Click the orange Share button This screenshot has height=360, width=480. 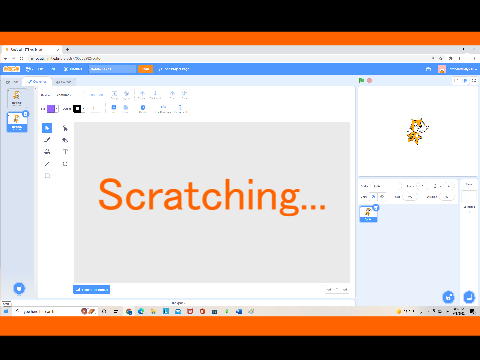145,69
